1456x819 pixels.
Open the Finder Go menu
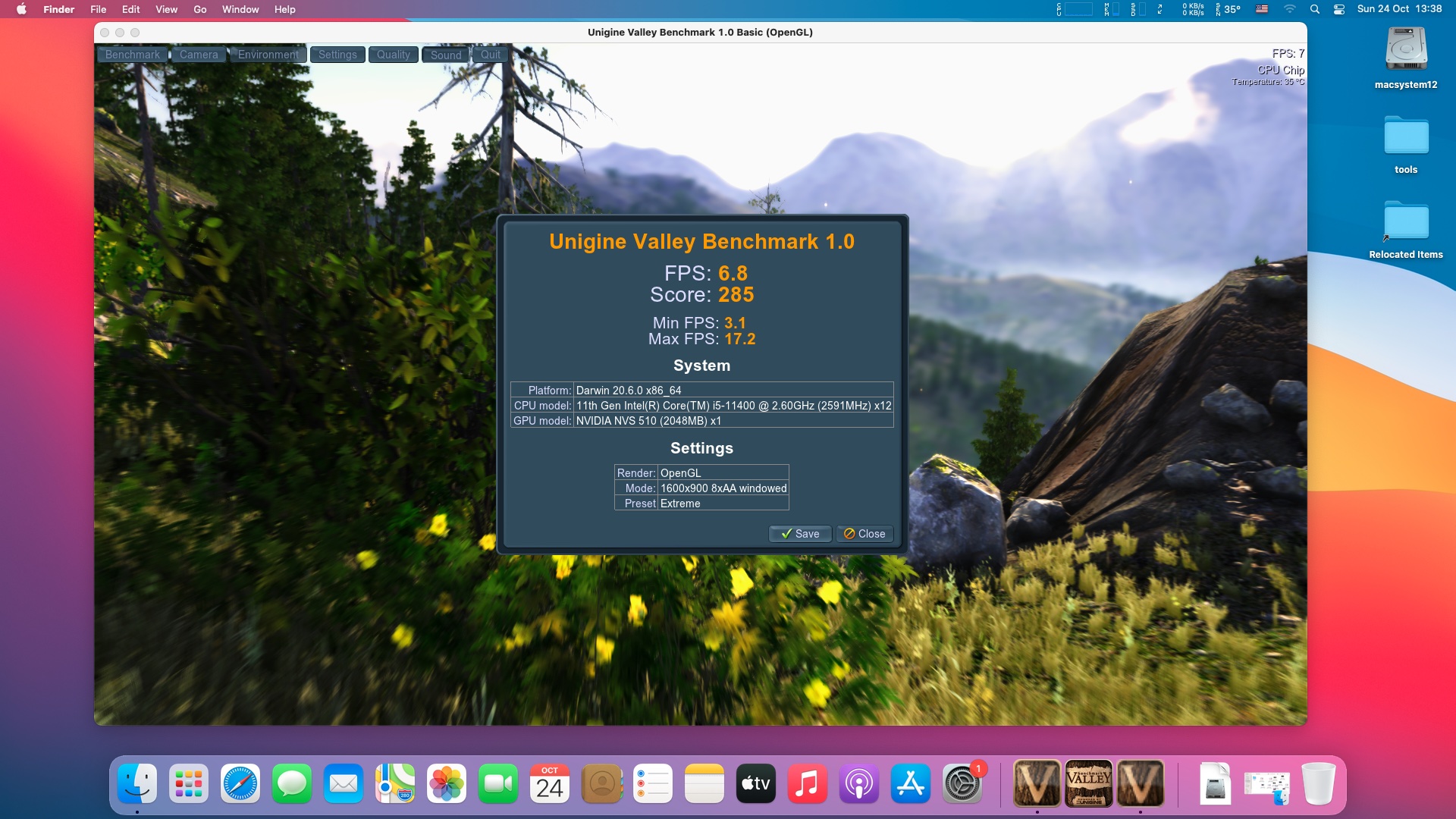(x=199, y=9)
